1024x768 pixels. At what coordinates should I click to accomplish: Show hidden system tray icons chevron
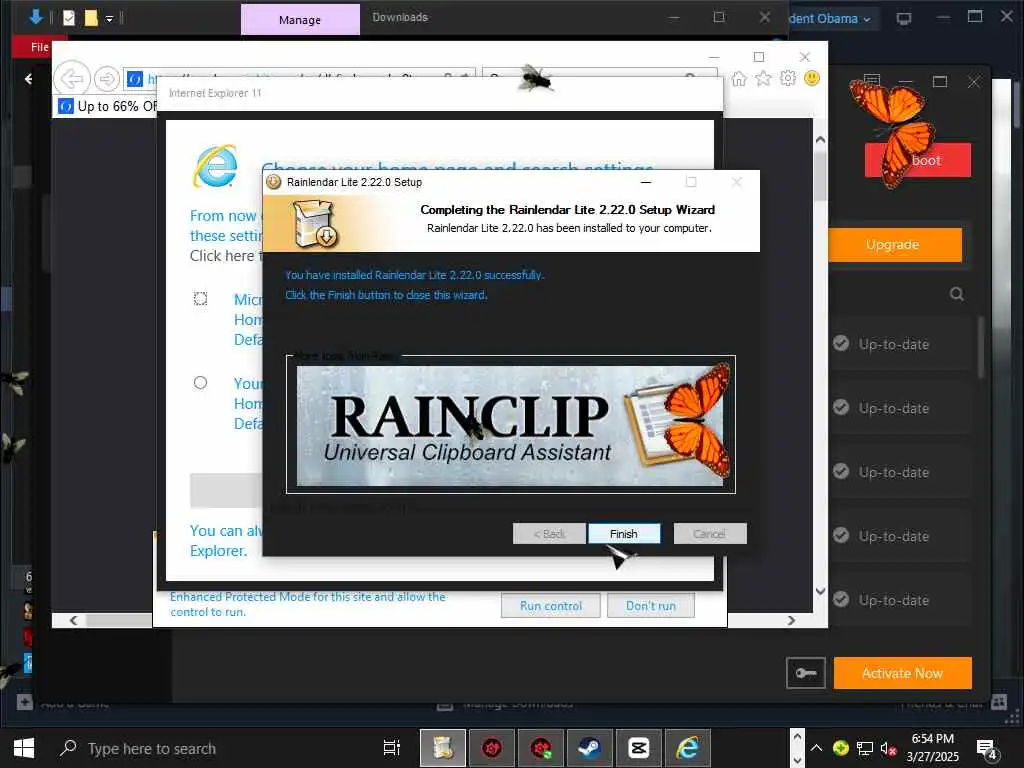click(816, 748)
